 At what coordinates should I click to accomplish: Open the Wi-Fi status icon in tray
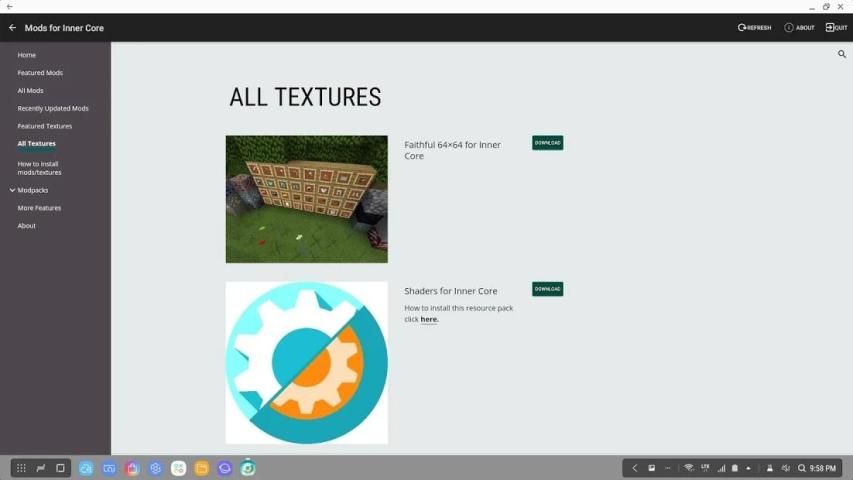(689, 468)
